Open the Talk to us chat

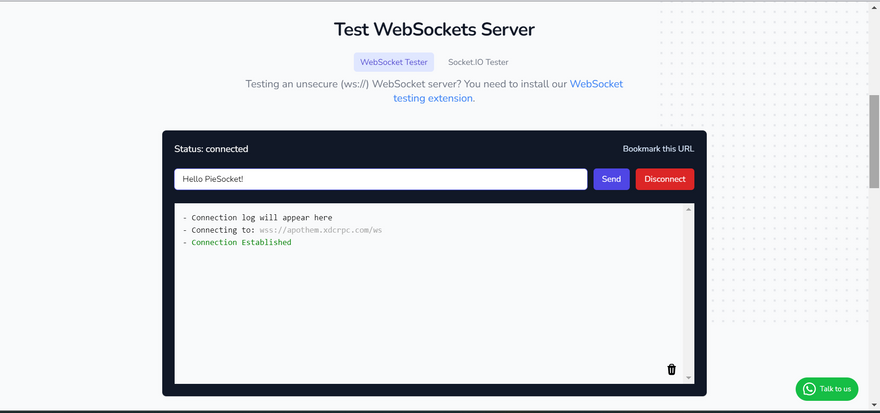(834, 389)
